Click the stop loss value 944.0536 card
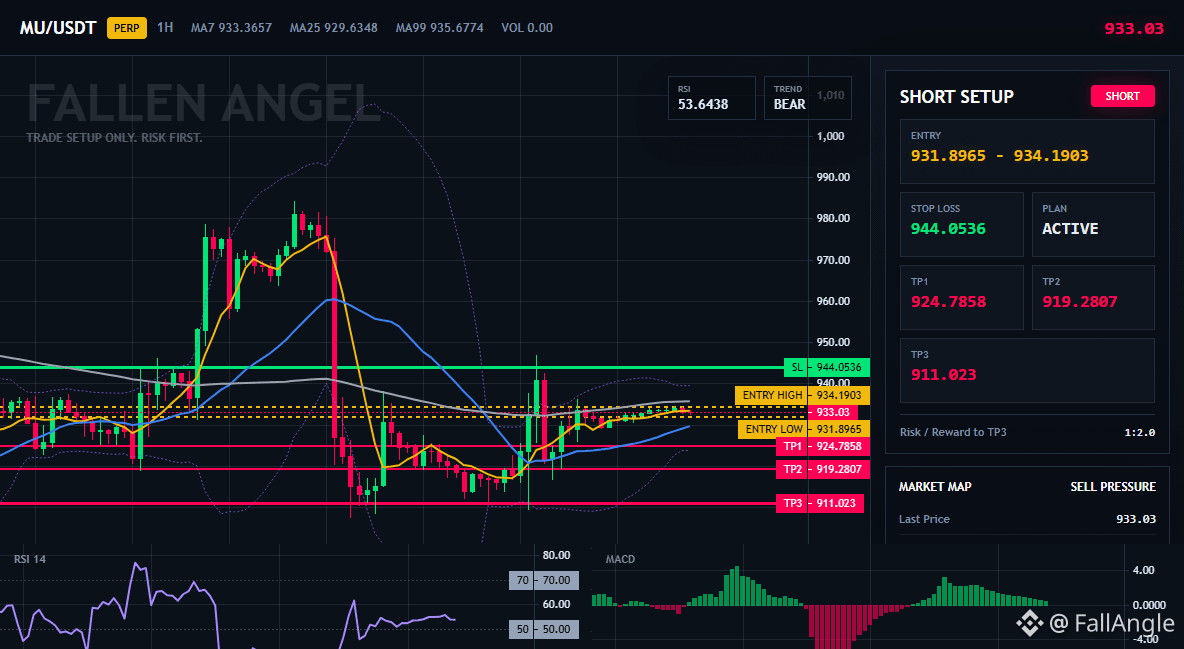1184x649 pixels. 961,224
